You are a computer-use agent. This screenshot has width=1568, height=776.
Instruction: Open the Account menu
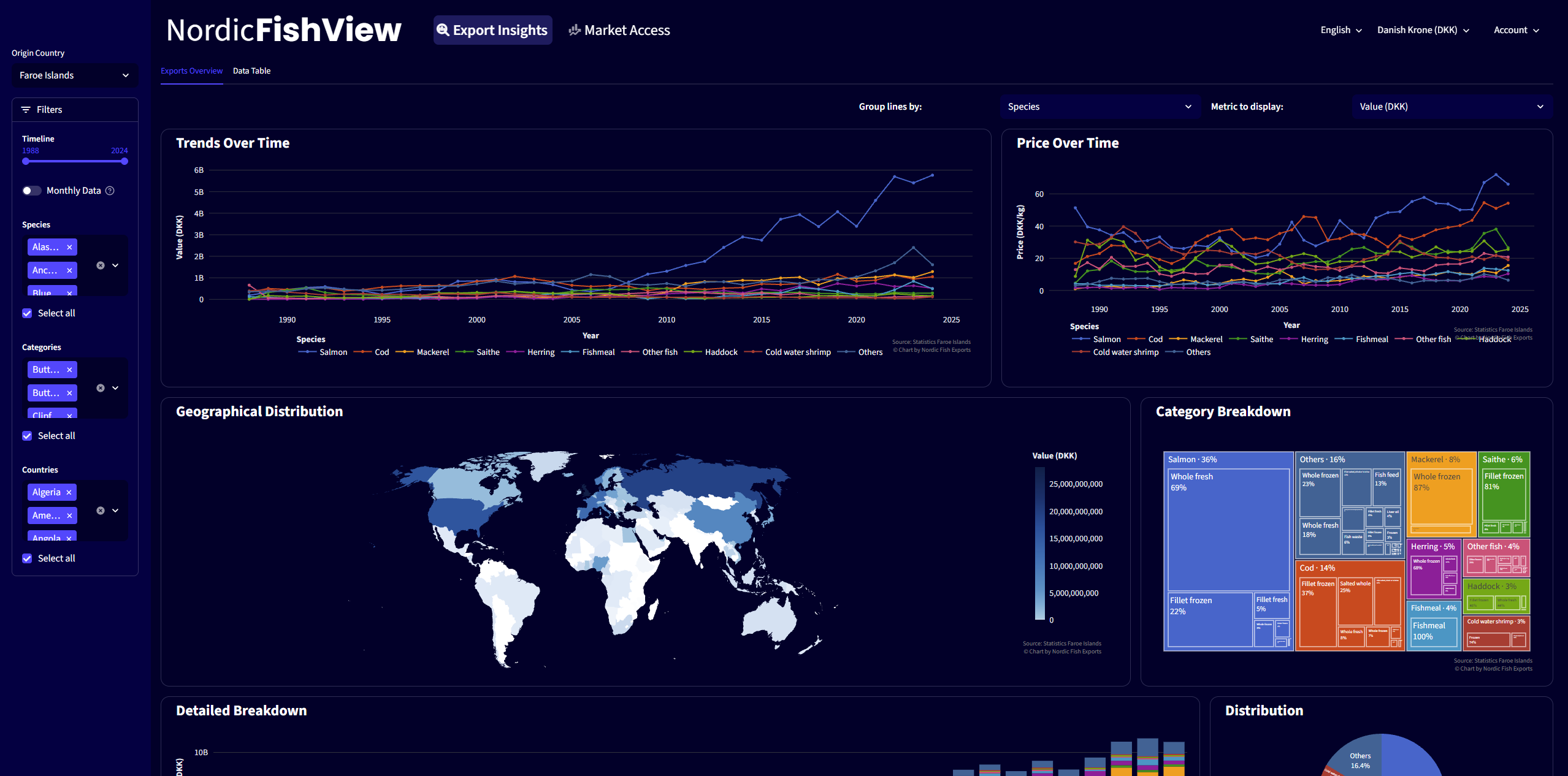tap(1516, 30)
